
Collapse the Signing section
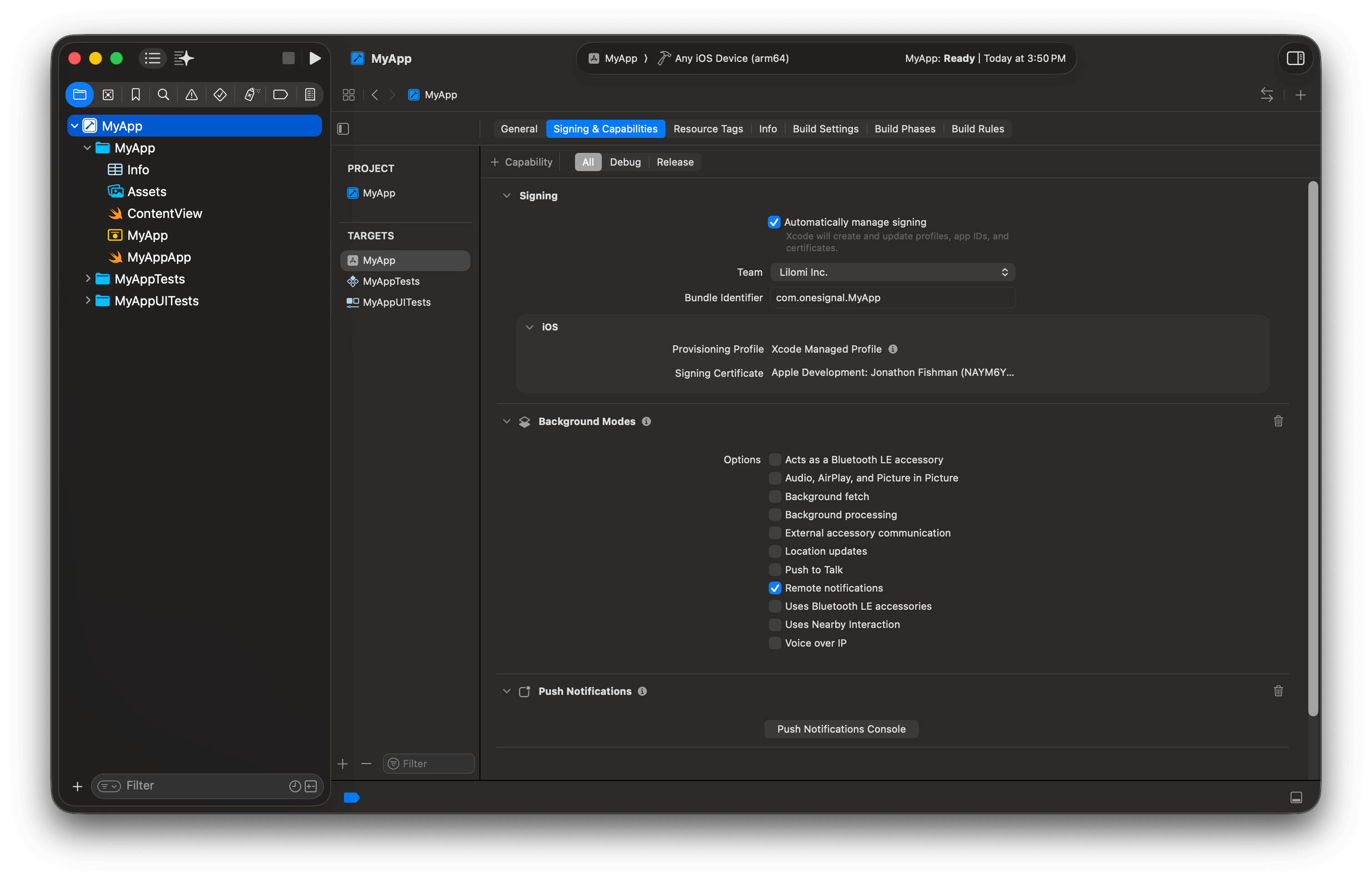pyautogui.click(x=507, y=196)
